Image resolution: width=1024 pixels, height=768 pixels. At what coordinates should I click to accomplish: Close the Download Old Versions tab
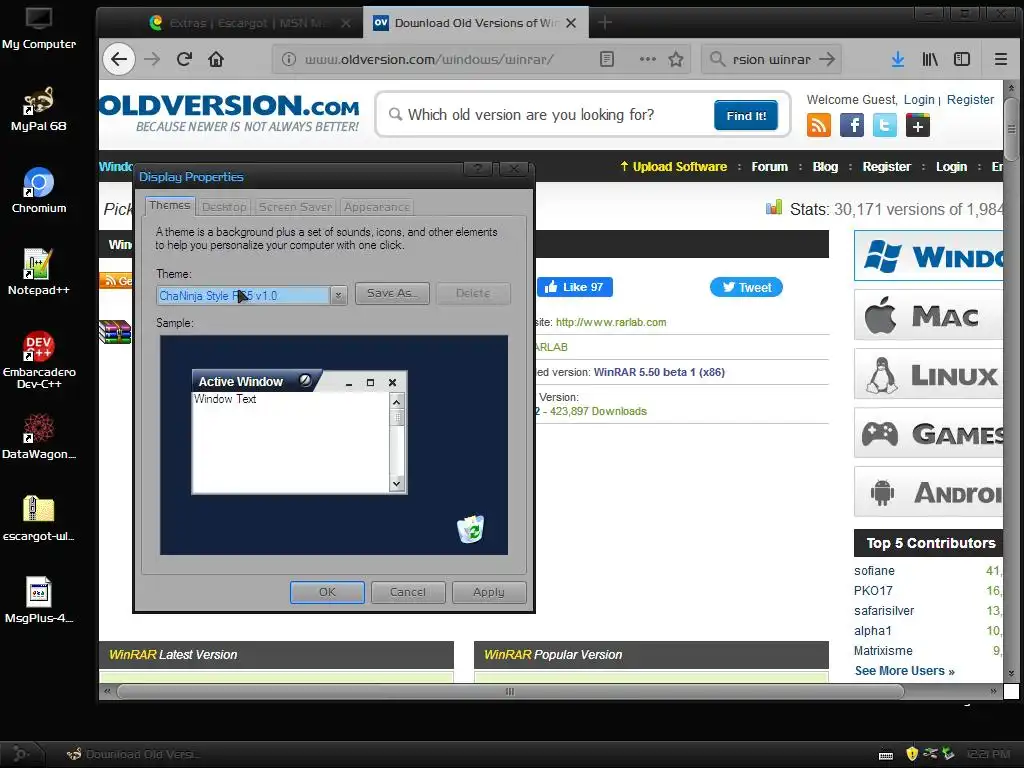(x=571, y=23)
